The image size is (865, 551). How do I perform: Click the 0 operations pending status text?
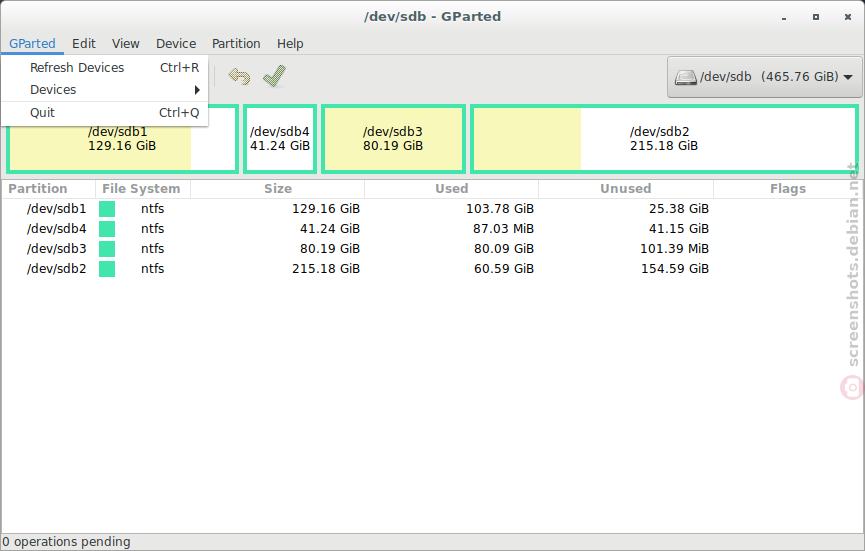point(67,542)
